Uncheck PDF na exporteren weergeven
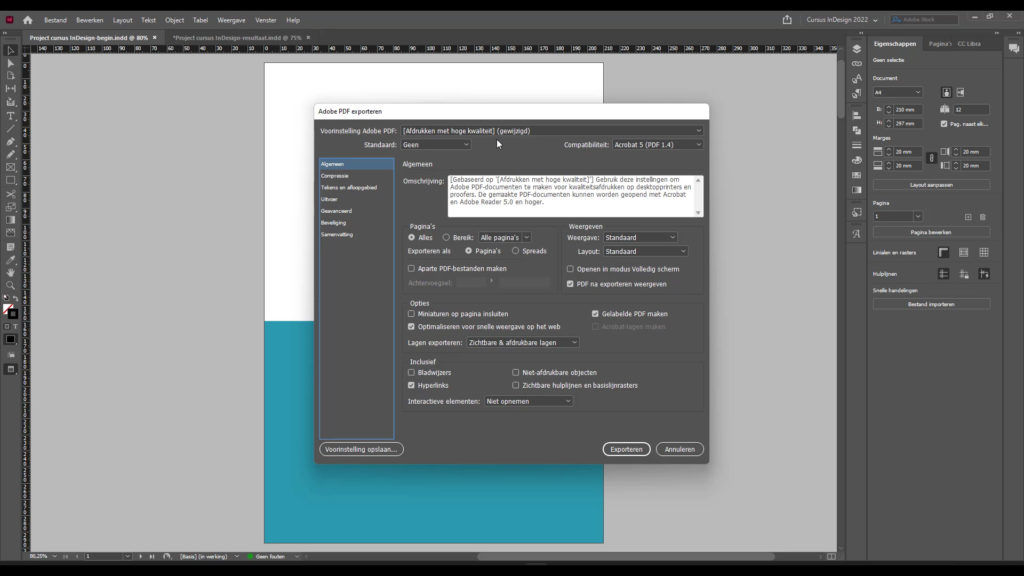The width and height of the screenshot is (1024, 576). click(x=570, y=284)
